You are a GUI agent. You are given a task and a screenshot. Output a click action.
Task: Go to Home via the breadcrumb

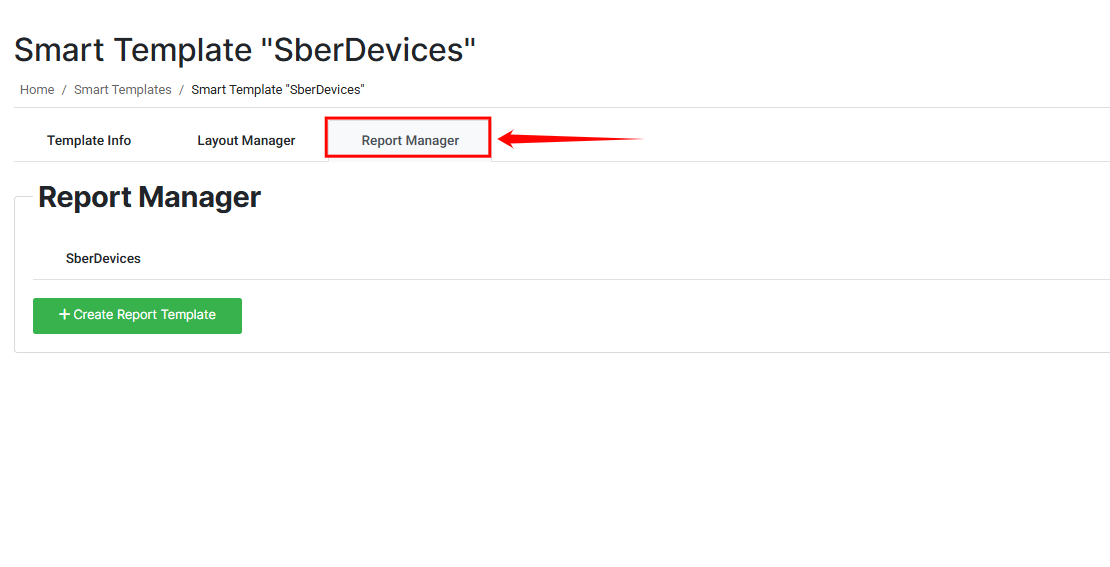coord(37,90)
